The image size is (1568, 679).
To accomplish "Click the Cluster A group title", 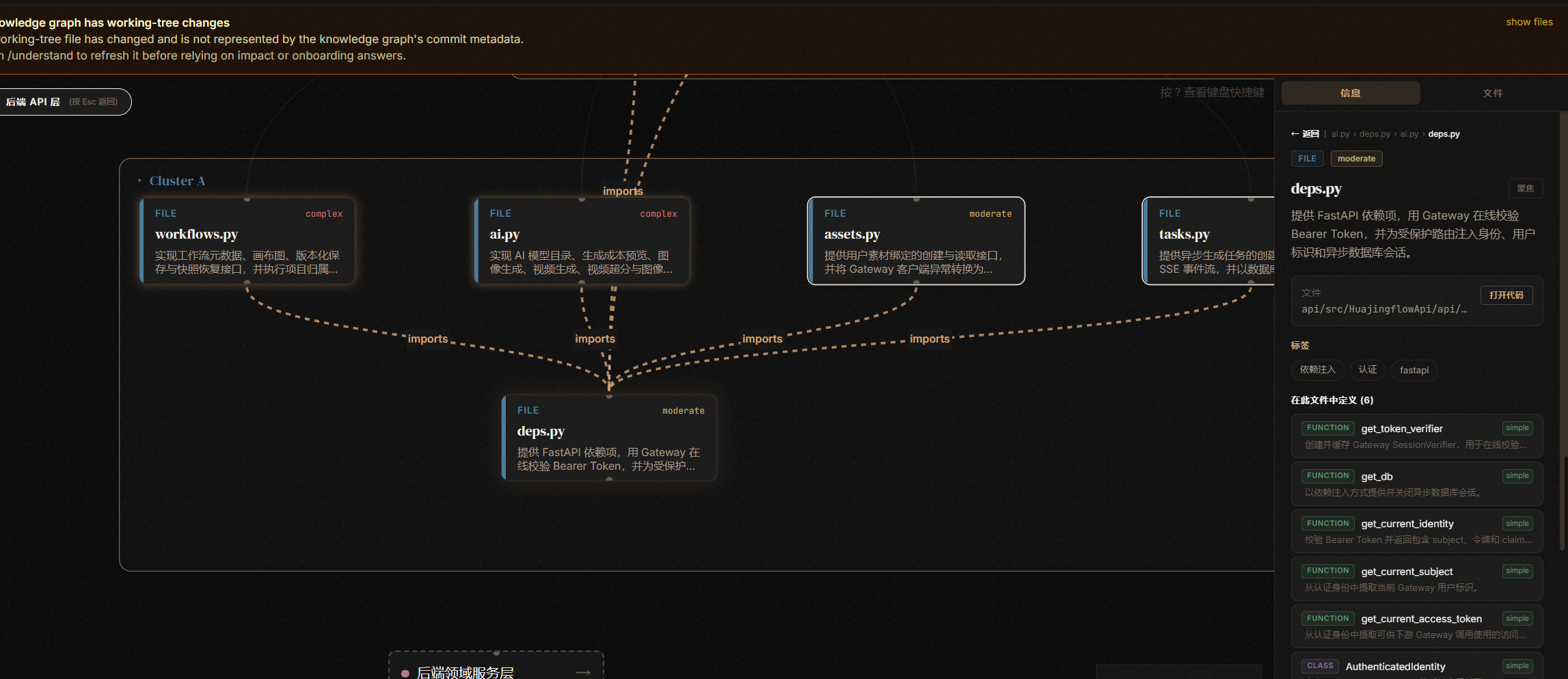I will tap(177, 181).
